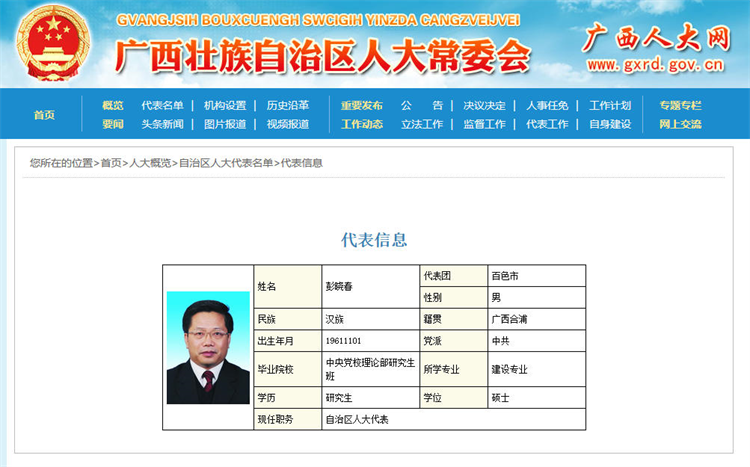Go back to 自治区人大代表名单 breadcrumb
This screenshot has height=467, width=750.
click(226, 163)
